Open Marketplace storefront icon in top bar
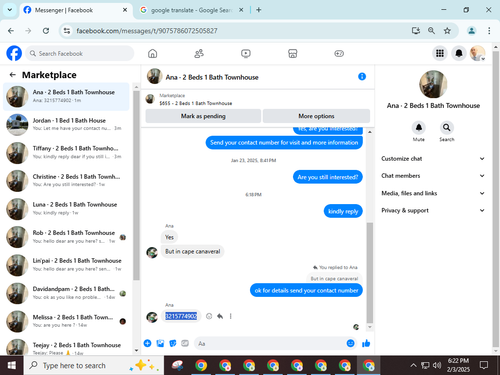This screenshot has width=500, height=375. tap(293, 53)
